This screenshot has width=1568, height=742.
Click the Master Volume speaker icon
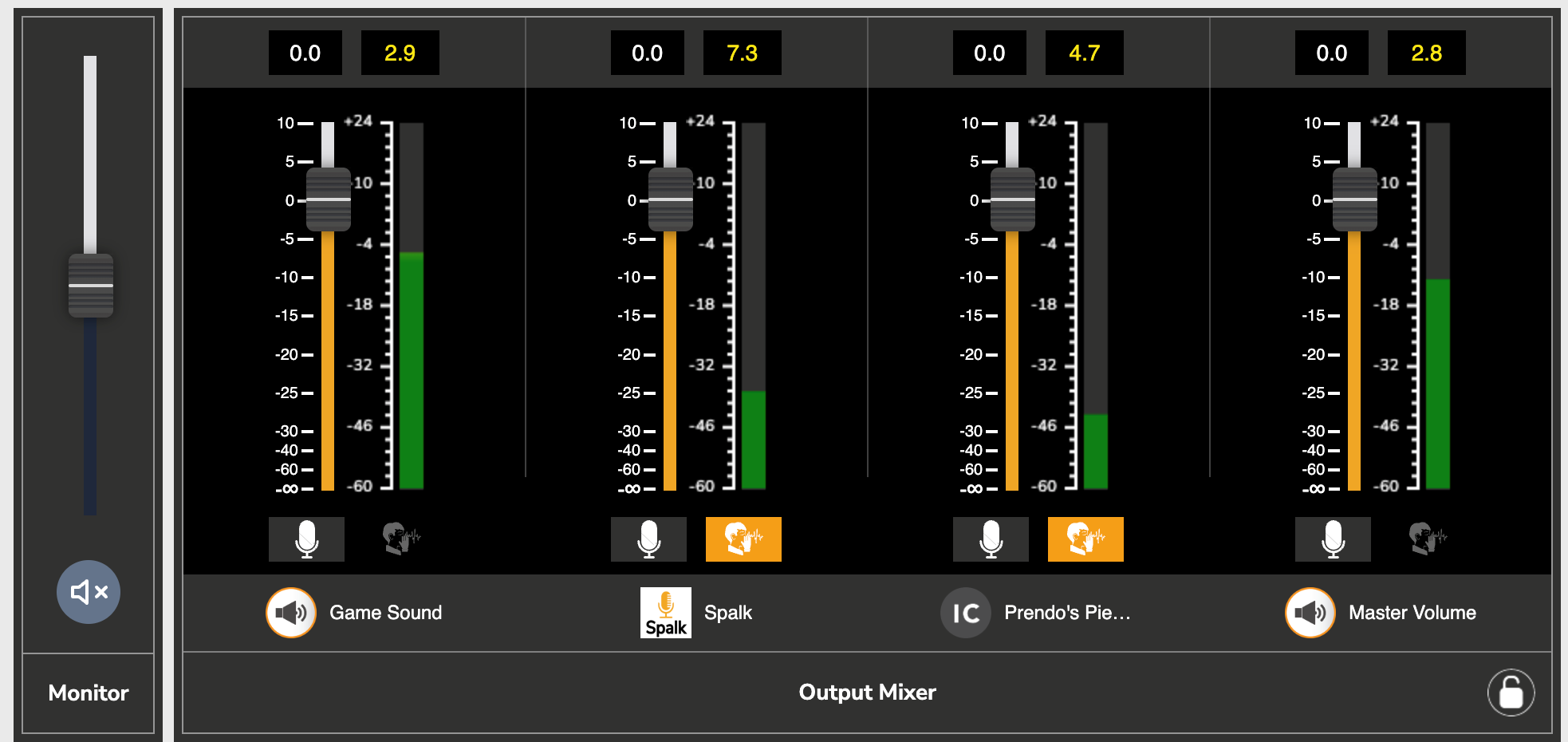pos(1310,613)
